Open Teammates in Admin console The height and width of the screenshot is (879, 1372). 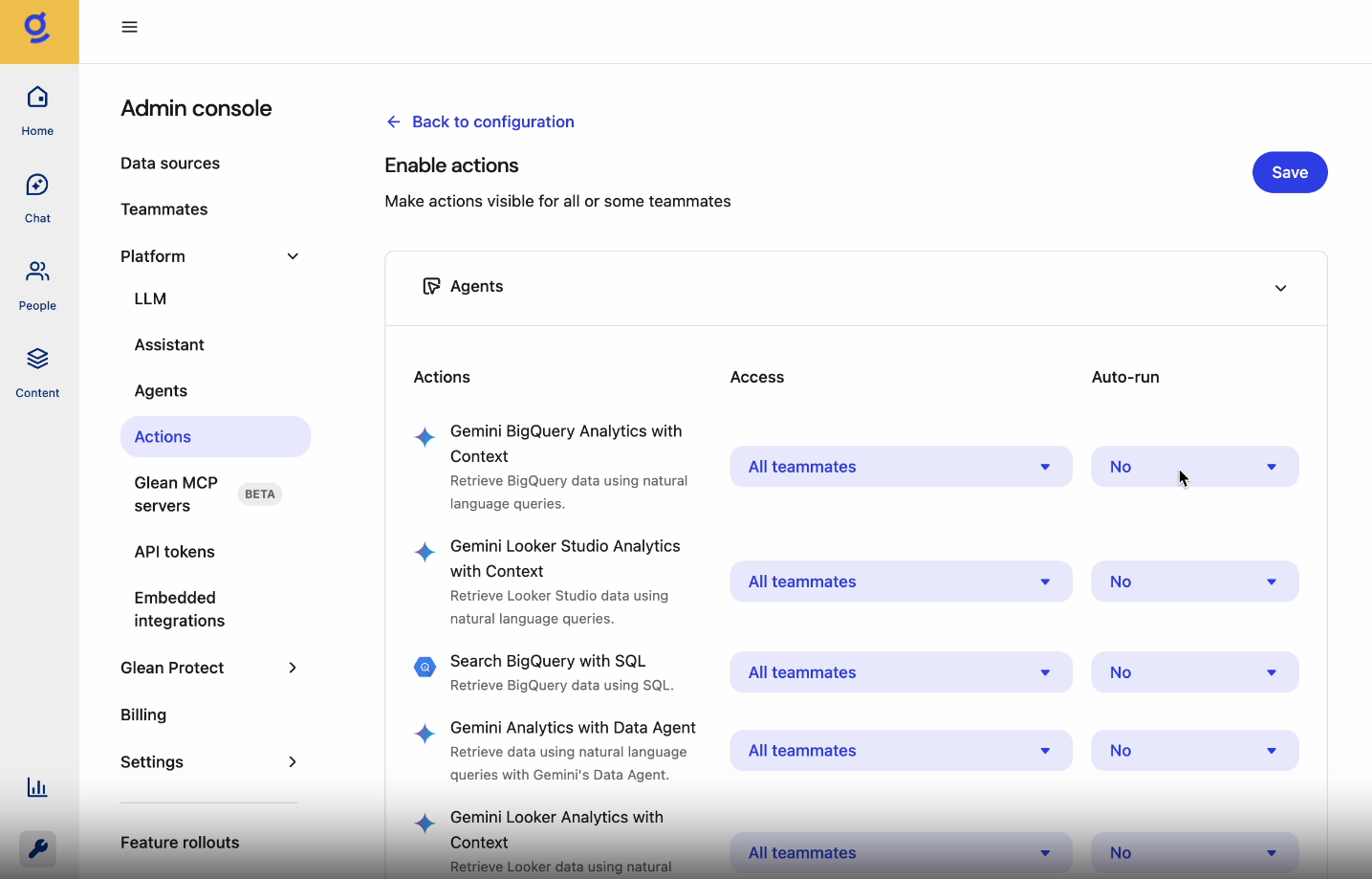(164, 209)
